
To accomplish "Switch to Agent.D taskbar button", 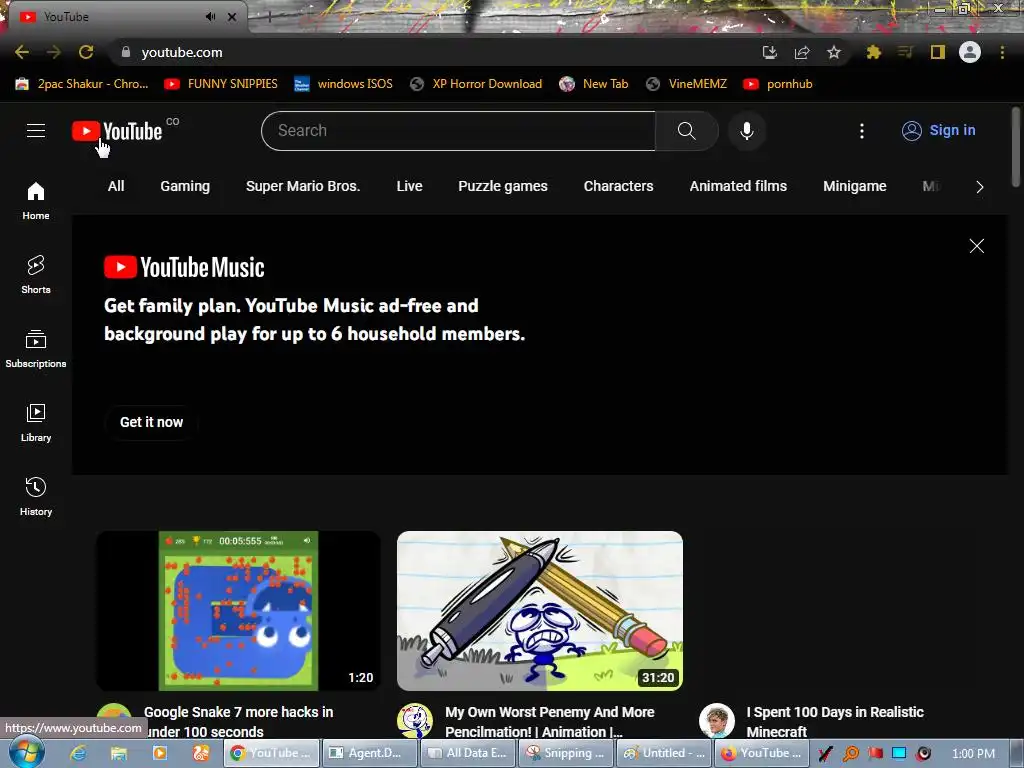I will pos(370,753).
